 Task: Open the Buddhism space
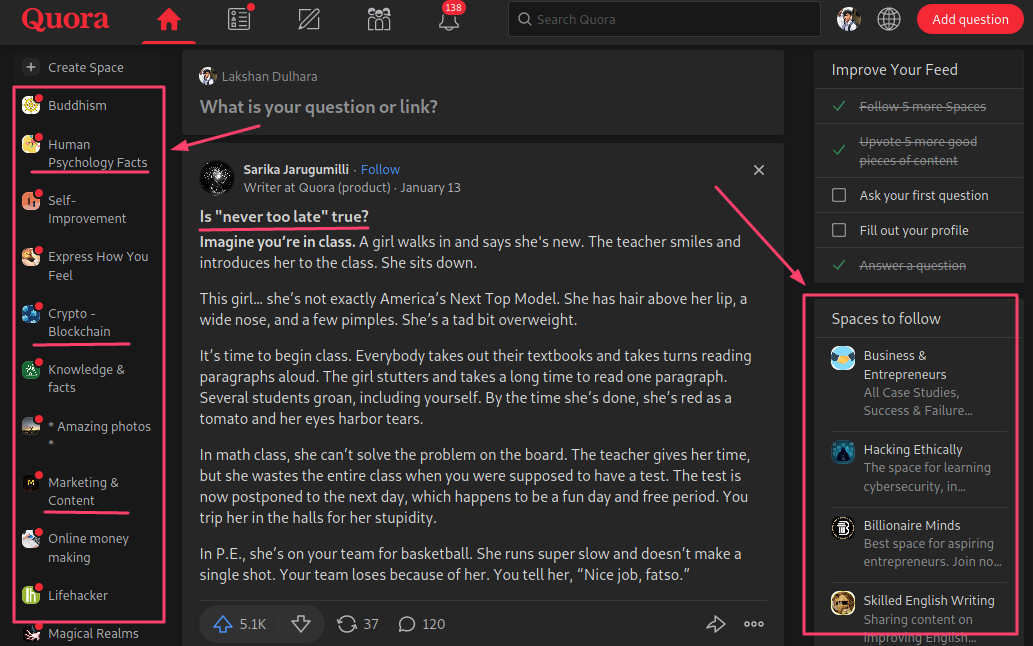pos(77,105)
